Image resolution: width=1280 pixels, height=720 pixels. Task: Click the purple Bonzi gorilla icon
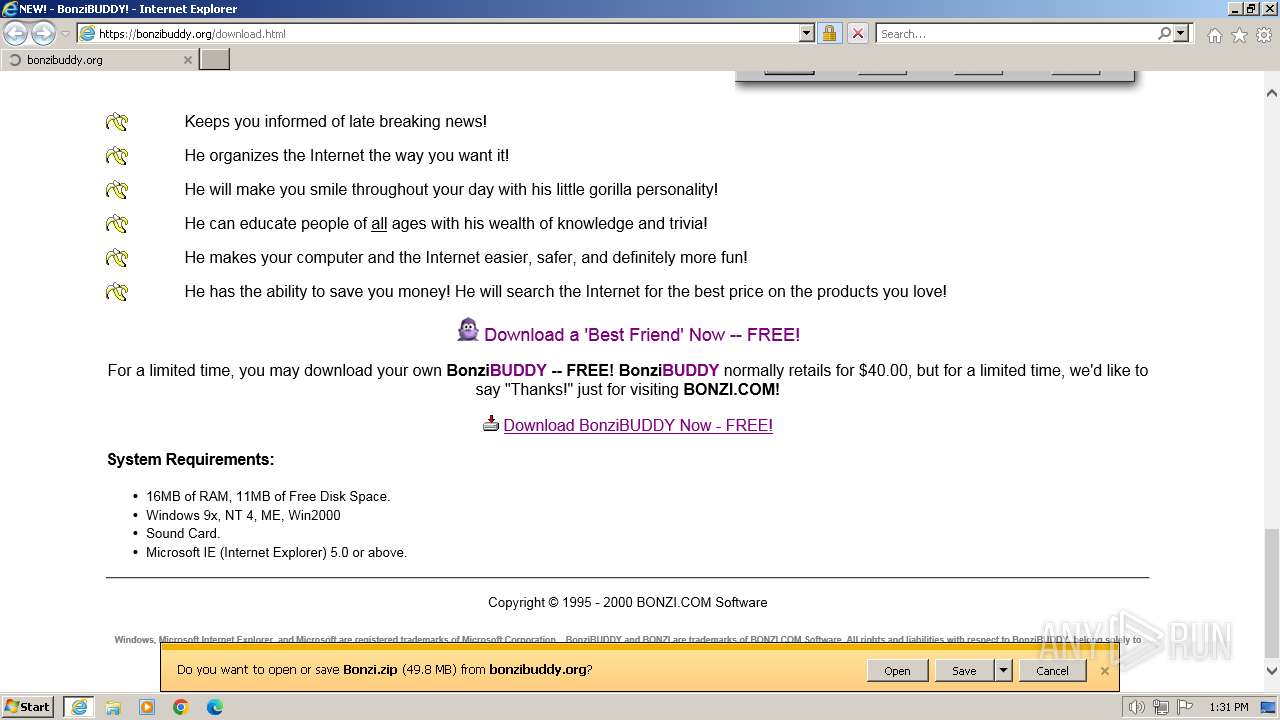[x=467, y=330]
